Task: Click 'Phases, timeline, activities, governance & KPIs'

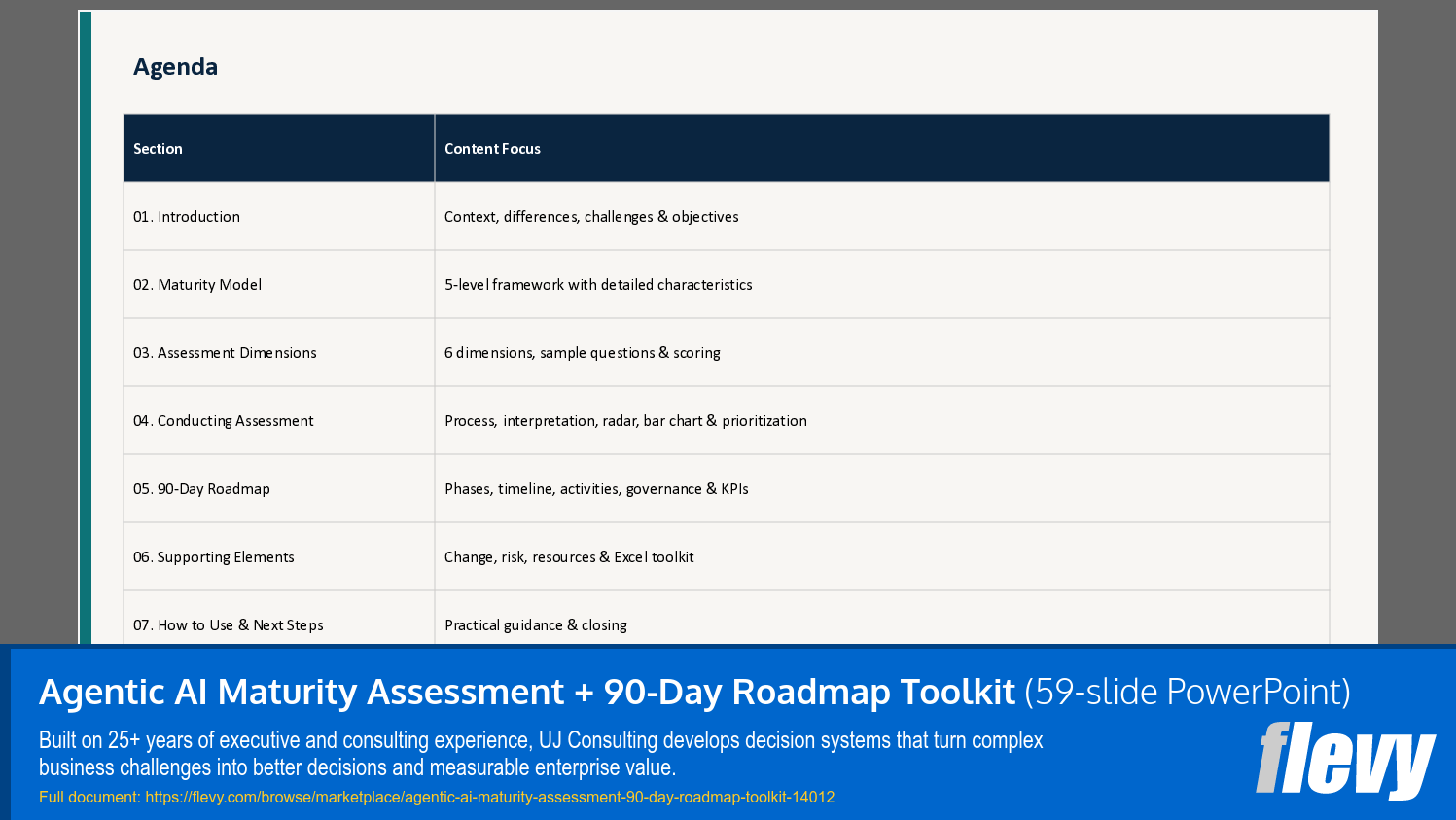Action: click(596, 489)
